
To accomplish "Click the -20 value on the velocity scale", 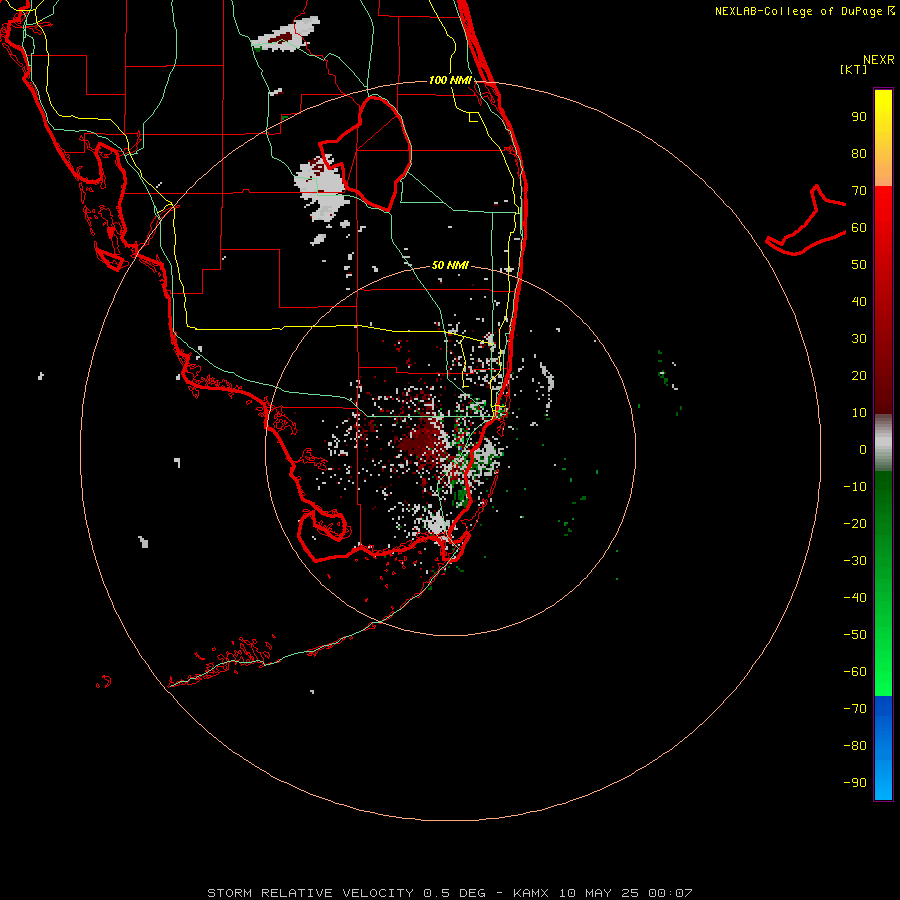I will 855,524.
